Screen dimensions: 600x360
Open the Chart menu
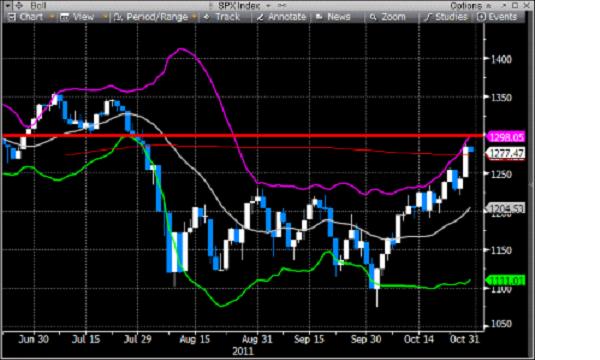pyautogui.click(x=31, y=17)
